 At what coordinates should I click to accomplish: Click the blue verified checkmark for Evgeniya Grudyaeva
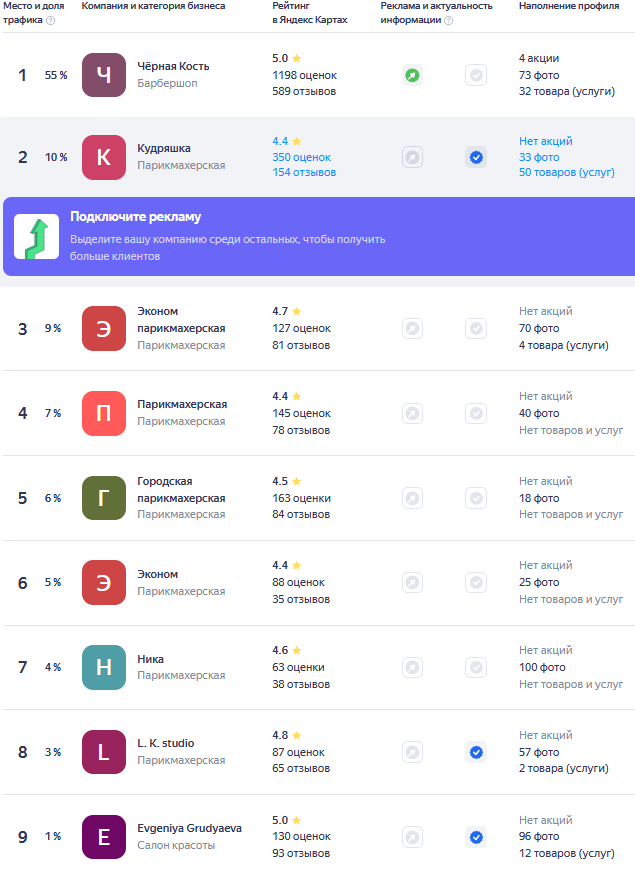476,837
